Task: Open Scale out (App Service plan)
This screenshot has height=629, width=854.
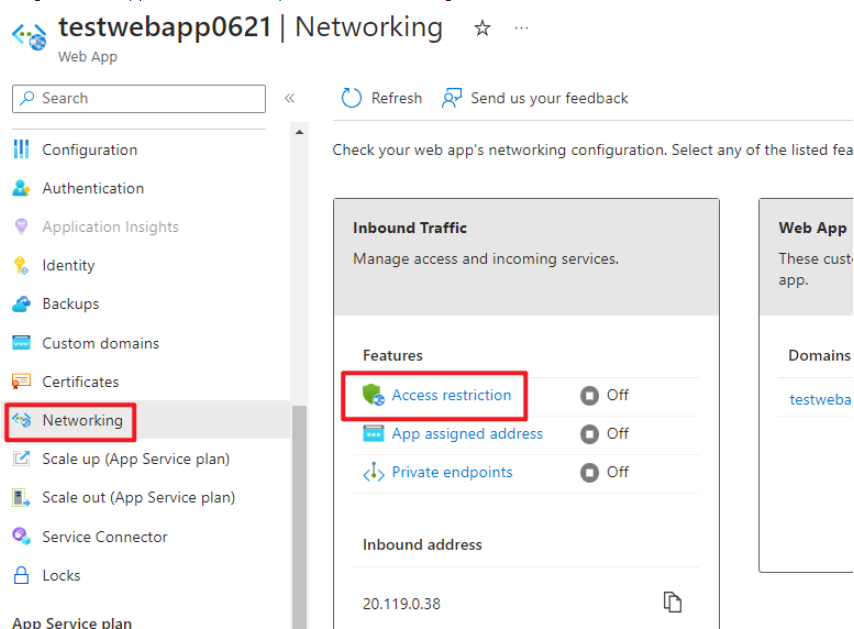Action: point(139,498)
